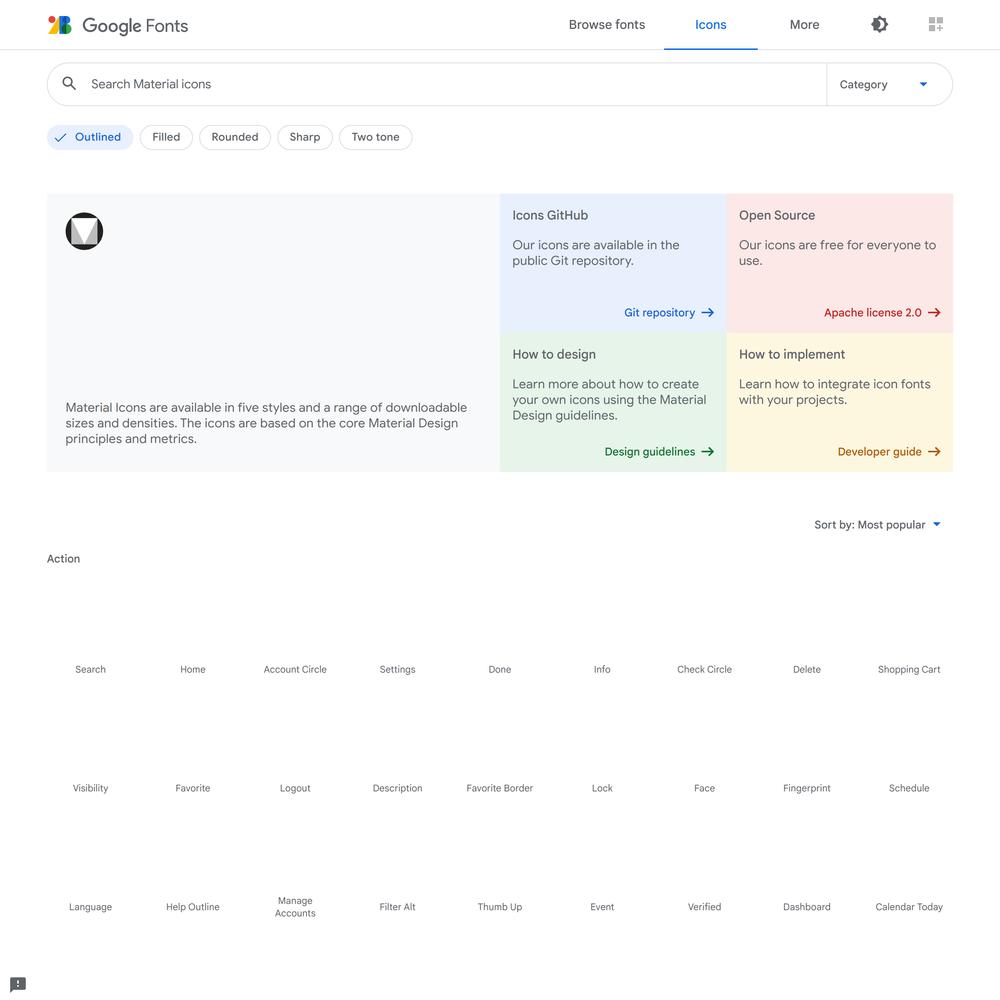This screenshot has width=1000, height=1000.
Task: Select the Two tone style chip
Action: [x=375, y=137]
